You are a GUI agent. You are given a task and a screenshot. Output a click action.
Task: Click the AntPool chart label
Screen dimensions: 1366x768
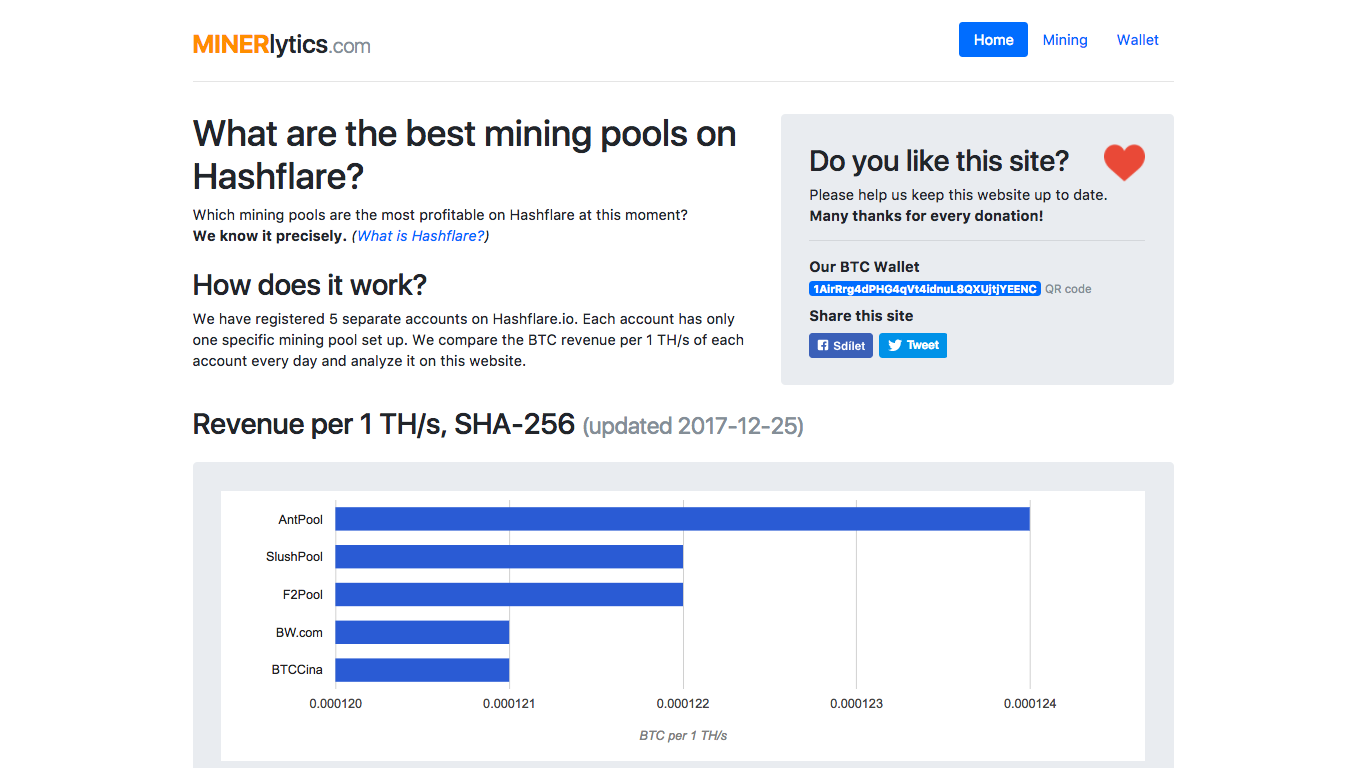click(x=301, y=519)
